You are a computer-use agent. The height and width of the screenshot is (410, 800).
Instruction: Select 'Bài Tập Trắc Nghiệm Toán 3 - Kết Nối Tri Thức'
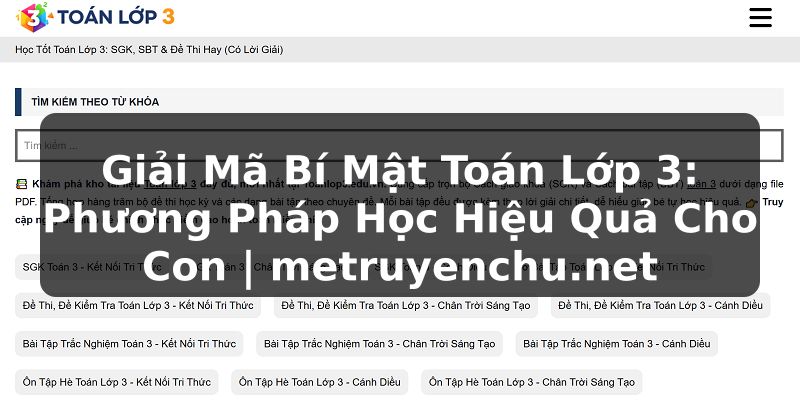click(129, 344)
